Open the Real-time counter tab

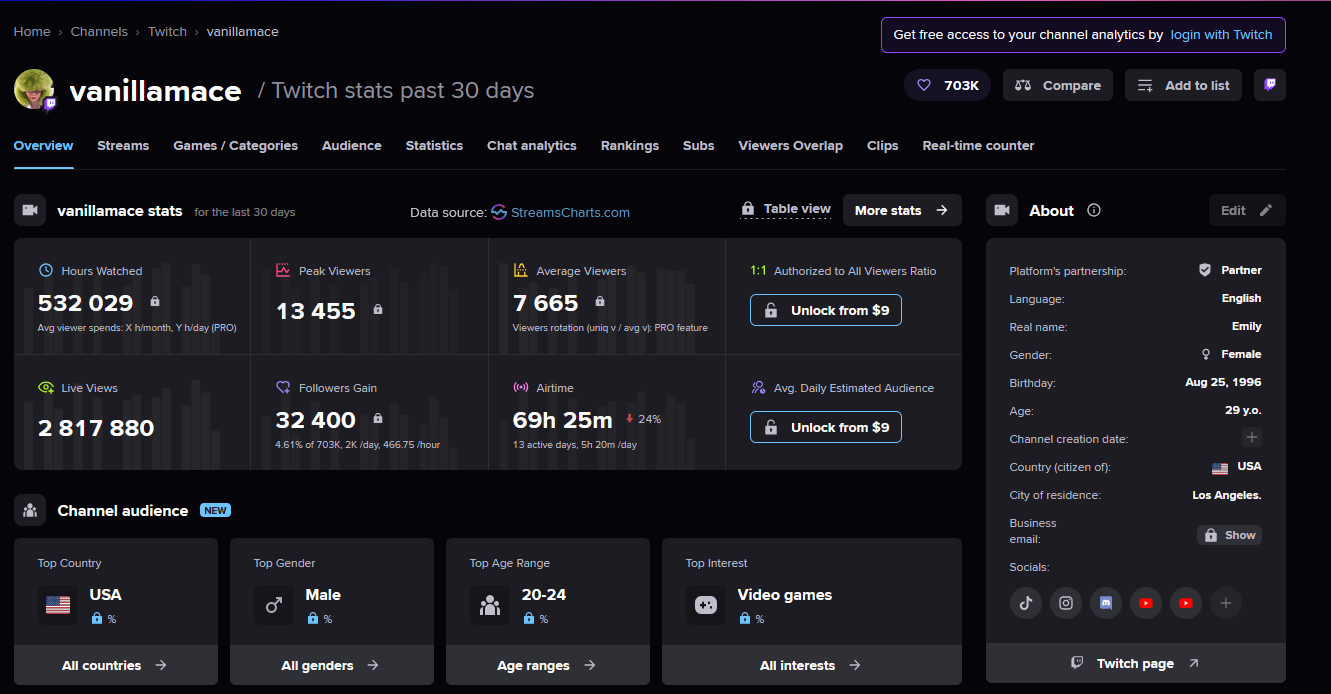(978, 145)
